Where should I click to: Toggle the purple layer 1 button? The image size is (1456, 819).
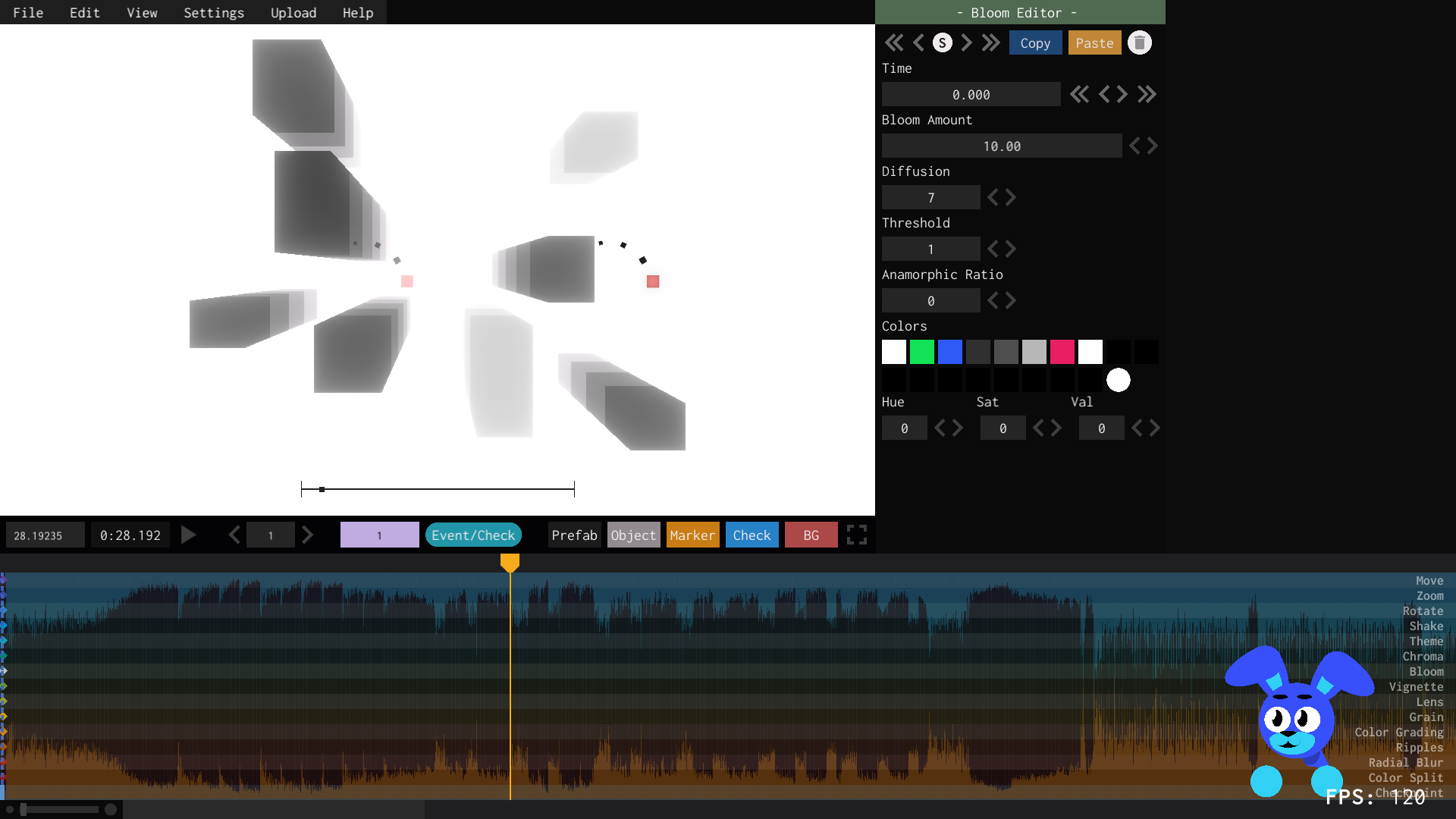pyautogui.click(x=379, y=535)
